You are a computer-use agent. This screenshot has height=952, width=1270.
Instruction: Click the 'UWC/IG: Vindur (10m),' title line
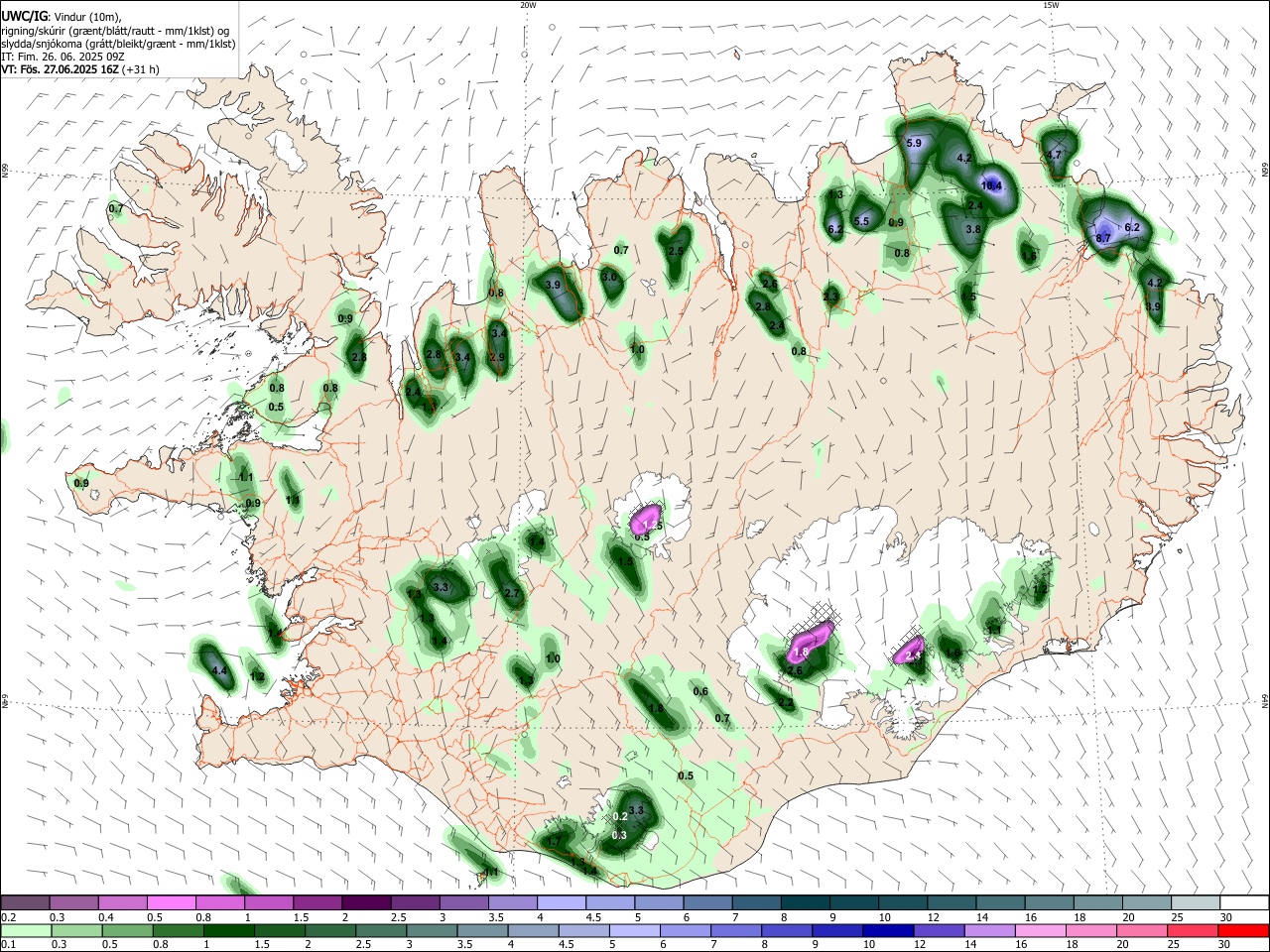coord(61,17)
